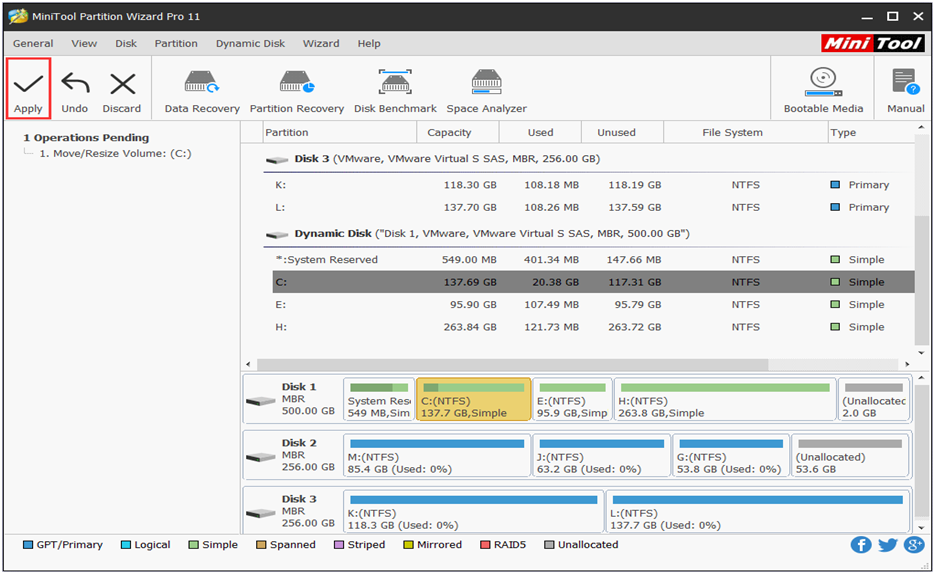This screenshot has height=574, width=935.
Task: Select Disk 3 drive icon in disk map
Action: pos(261,513)
